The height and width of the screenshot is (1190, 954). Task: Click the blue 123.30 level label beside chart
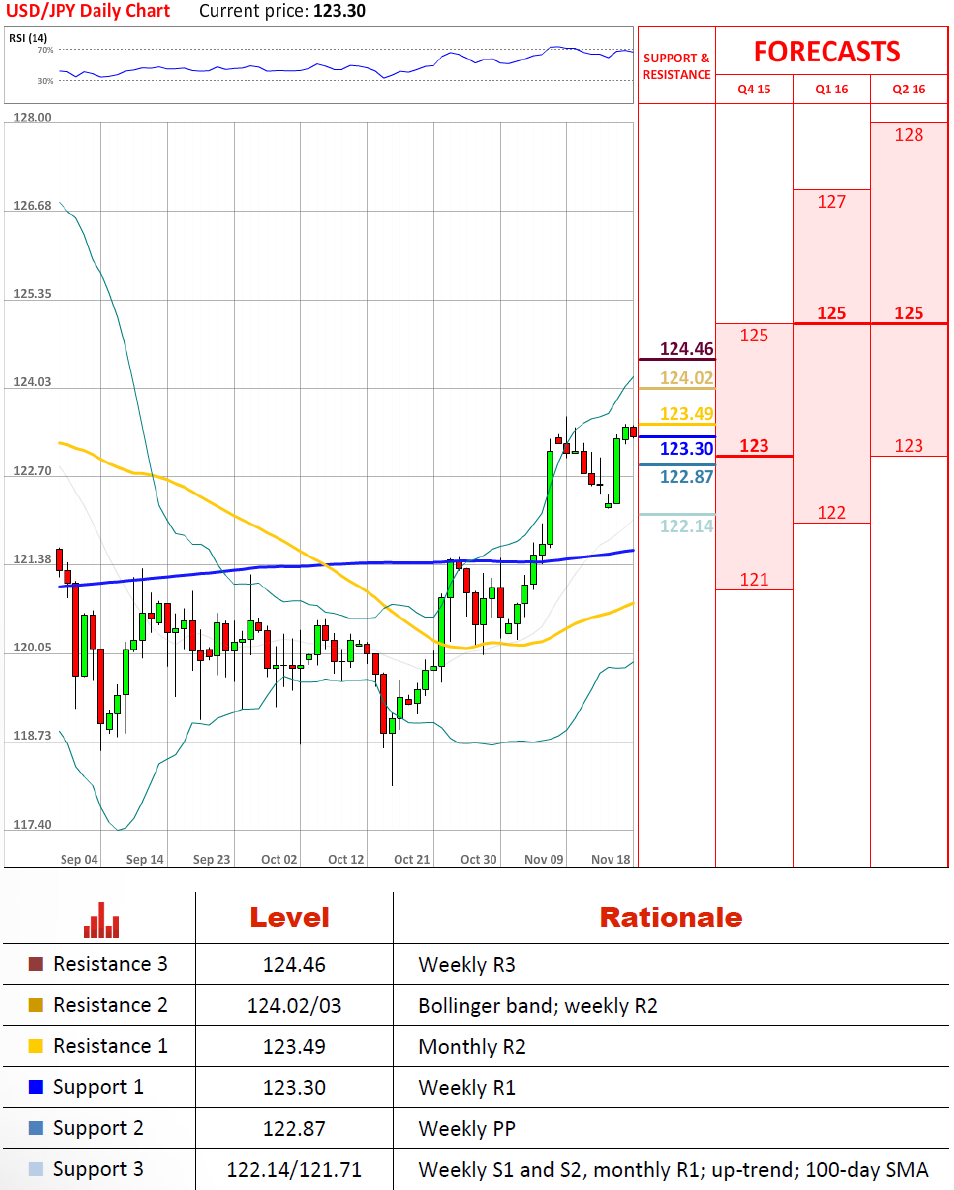686,449
